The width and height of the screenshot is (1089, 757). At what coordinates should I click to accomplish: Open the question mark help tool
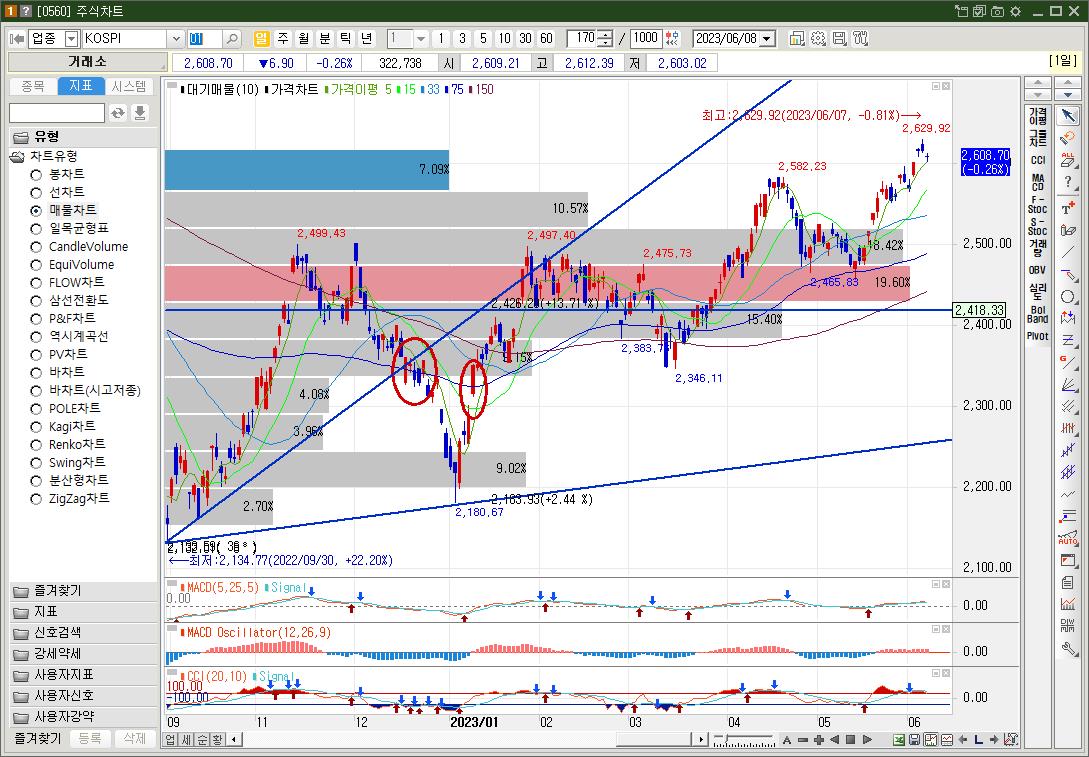pyautogui.click(x=1067, y=183)
